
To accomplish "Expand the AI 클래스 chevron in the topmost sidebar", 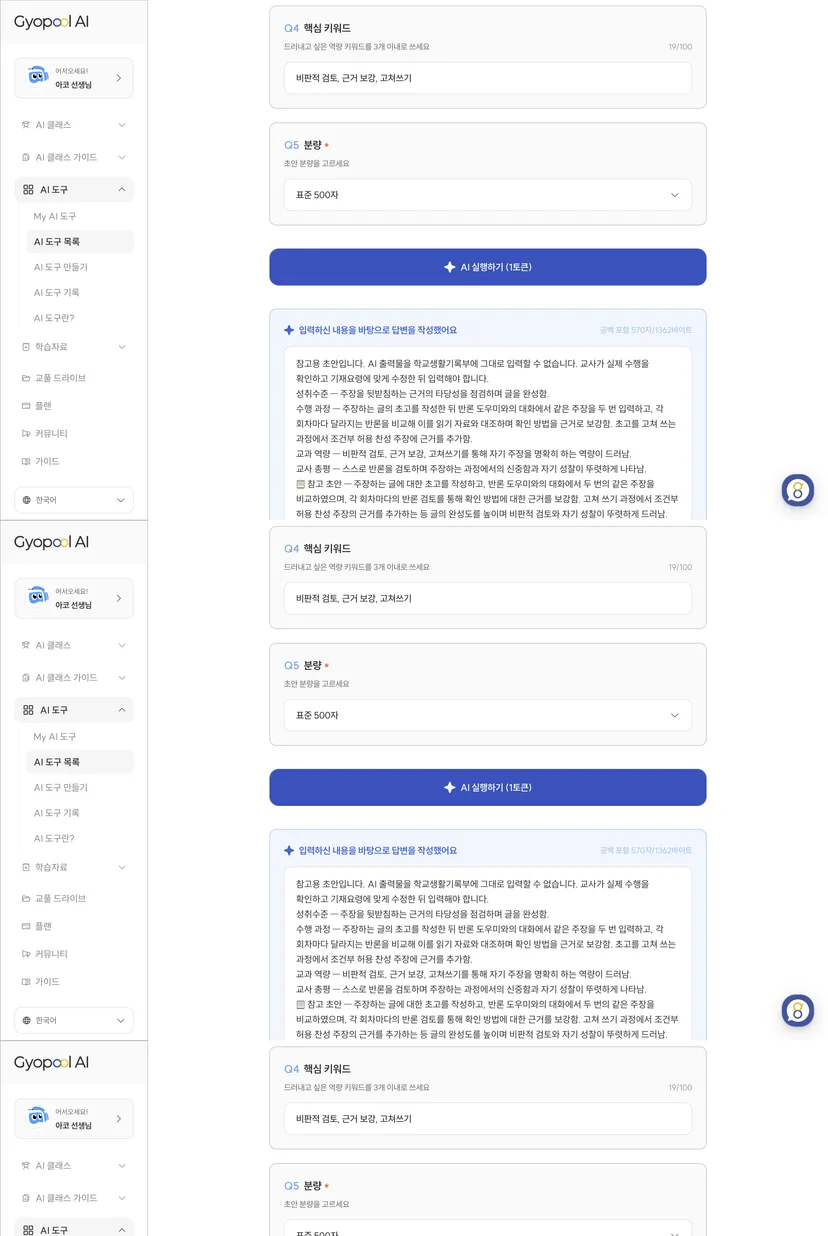I will tap(122, 125).
